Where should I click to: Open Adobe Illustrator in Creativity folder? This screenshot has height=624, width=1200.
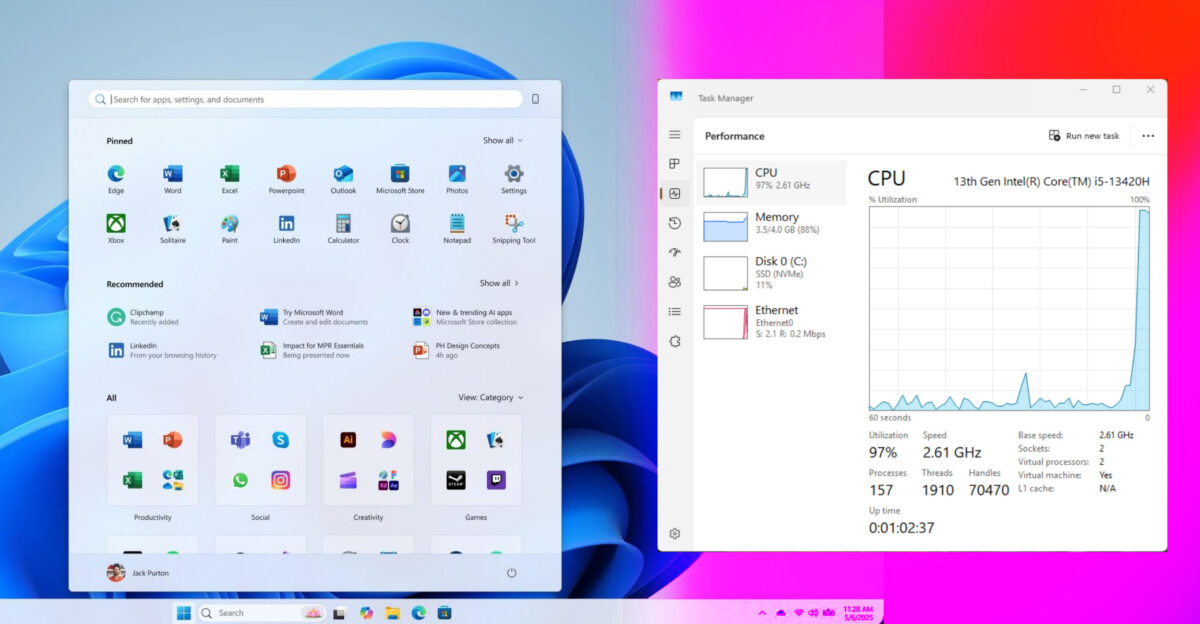coord(348,440)
